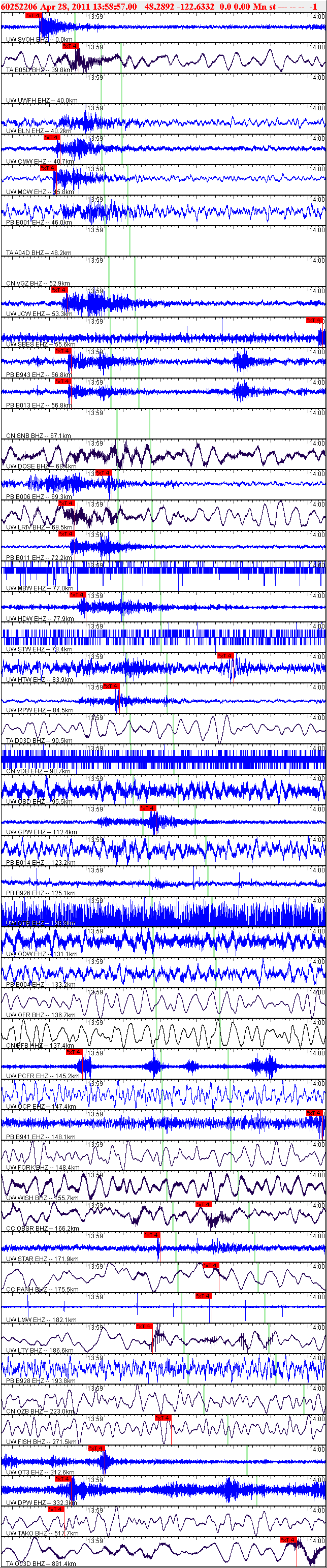Click the latitude value 48.2892 in header

(x=157, y=6)
